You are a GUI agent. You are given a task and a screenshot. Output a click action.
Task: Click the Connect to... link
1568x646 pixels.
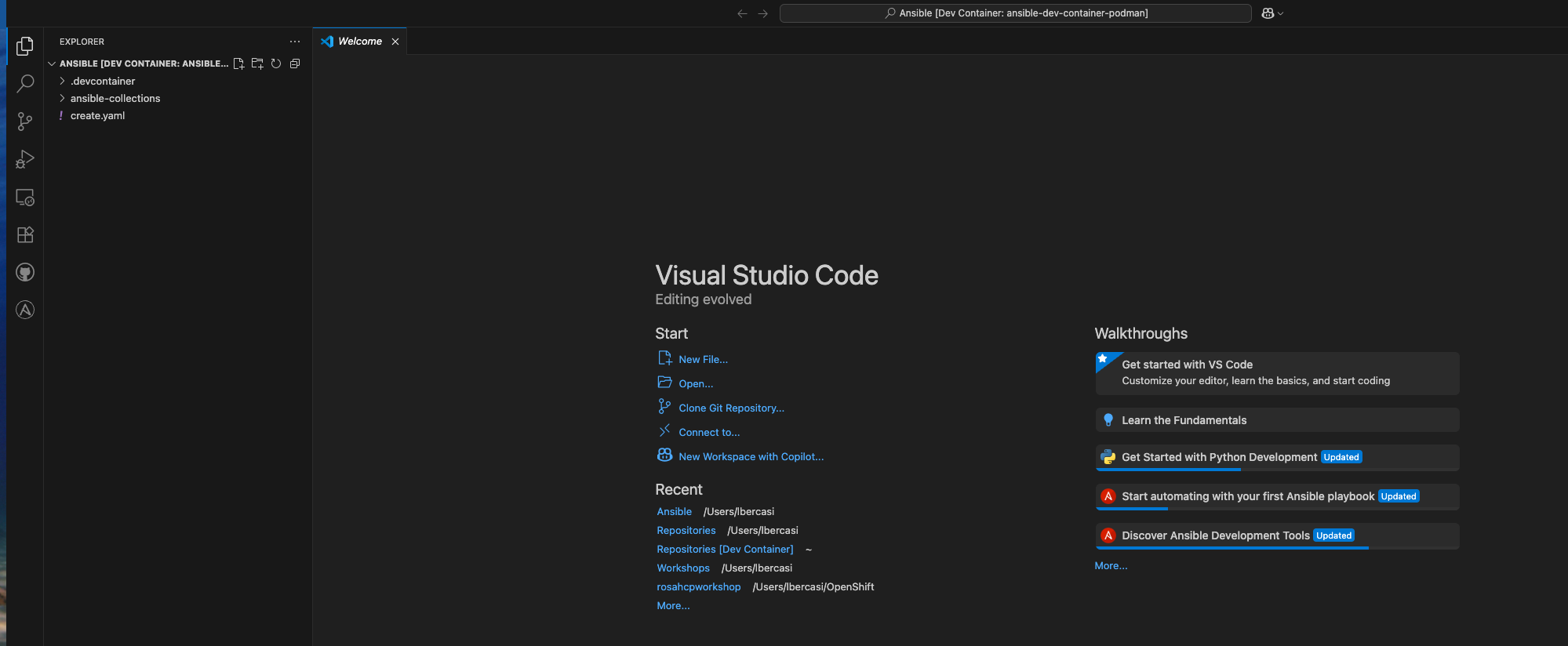(709, 432)
